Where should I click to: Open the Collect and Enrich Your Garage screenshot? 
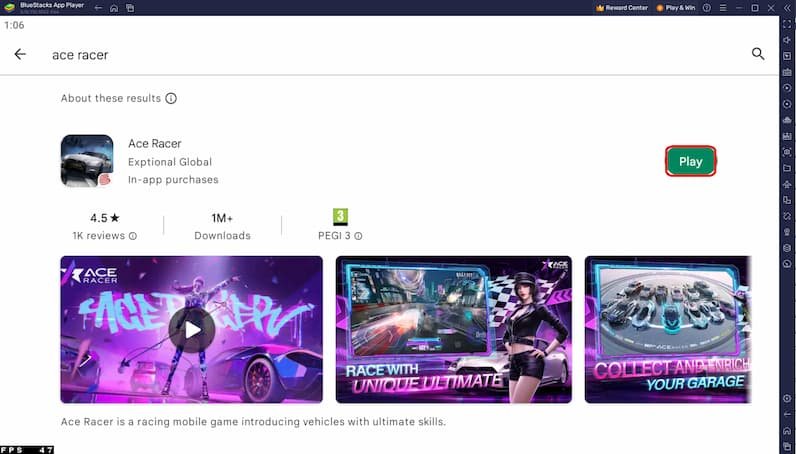[x=667, y=329]
